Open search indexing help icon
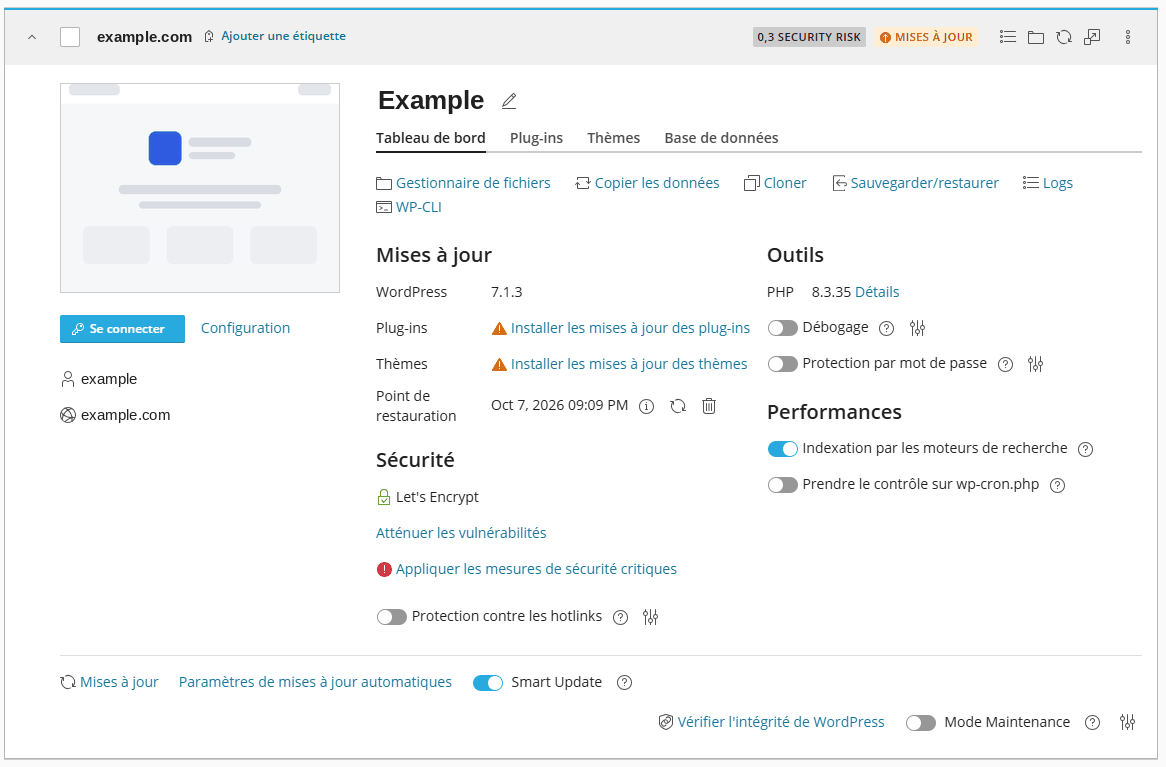1166x767 pixels. point(1086,449)
